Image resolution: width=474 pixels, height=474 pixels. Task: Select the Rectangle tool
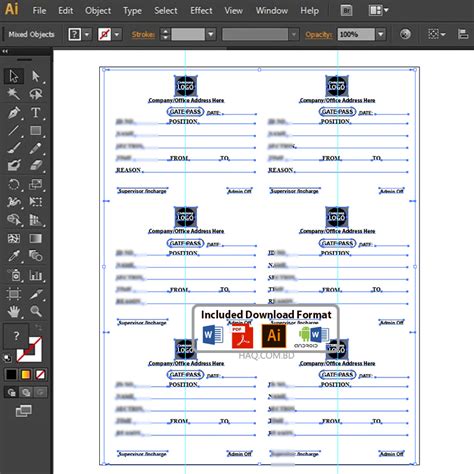point(36,130)
